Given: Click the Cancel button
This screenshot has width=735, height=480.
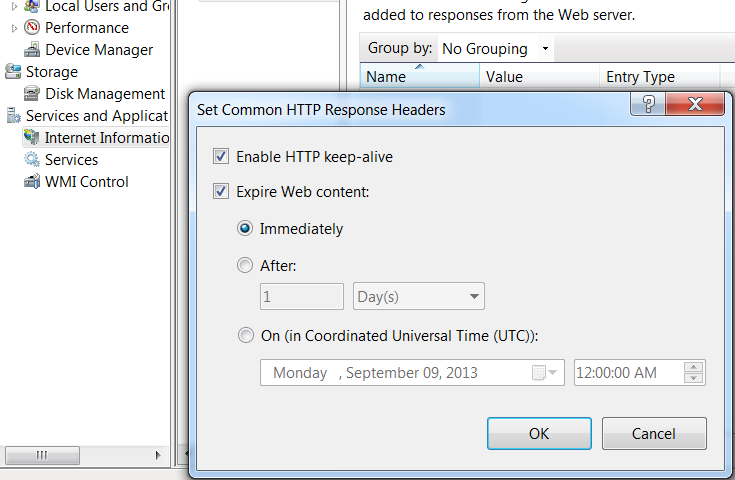Looking at the screenshot, I should point(654,433).
